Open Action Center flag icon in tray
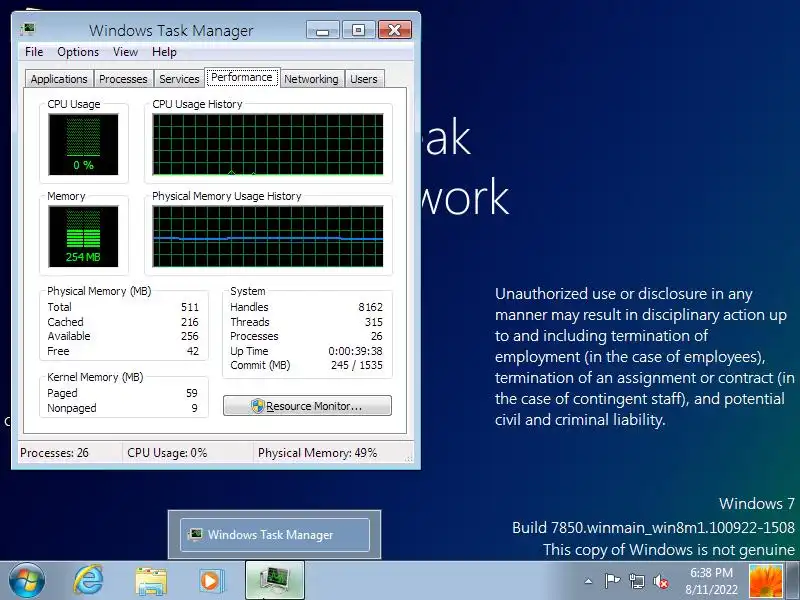The width and height of the screenshot is (800, 600). [x=612, y=581]
